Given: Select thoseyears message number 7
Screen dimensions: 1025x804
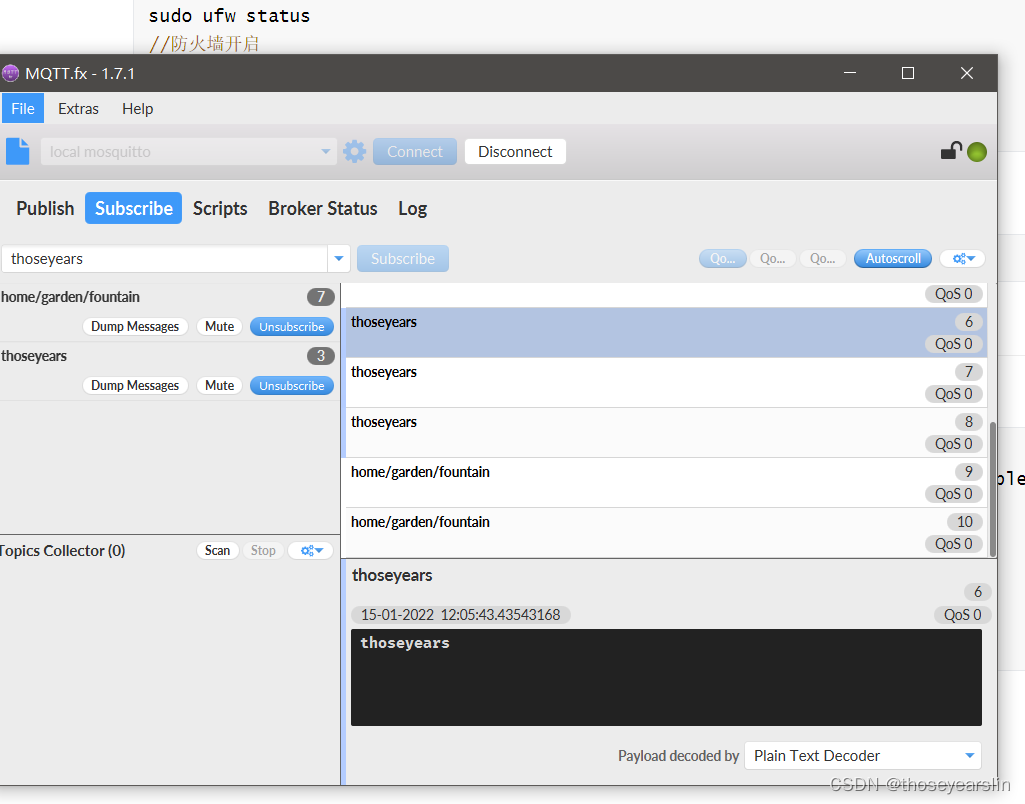Looking at the screenshot, I should pyautogui.click(x=665, y=383).
